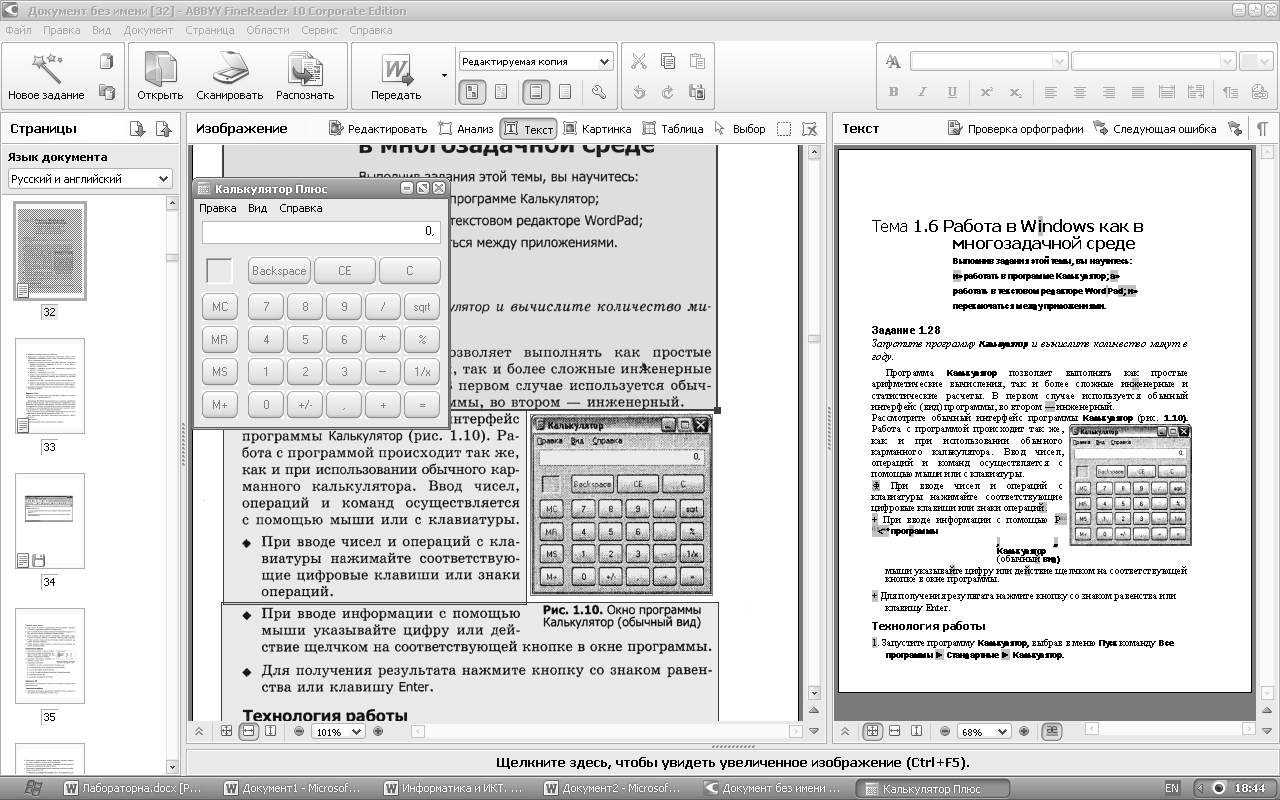Select the Выбор pointer tool
Viewport: 1280px width, 800px height.
[x=740, y=129]
